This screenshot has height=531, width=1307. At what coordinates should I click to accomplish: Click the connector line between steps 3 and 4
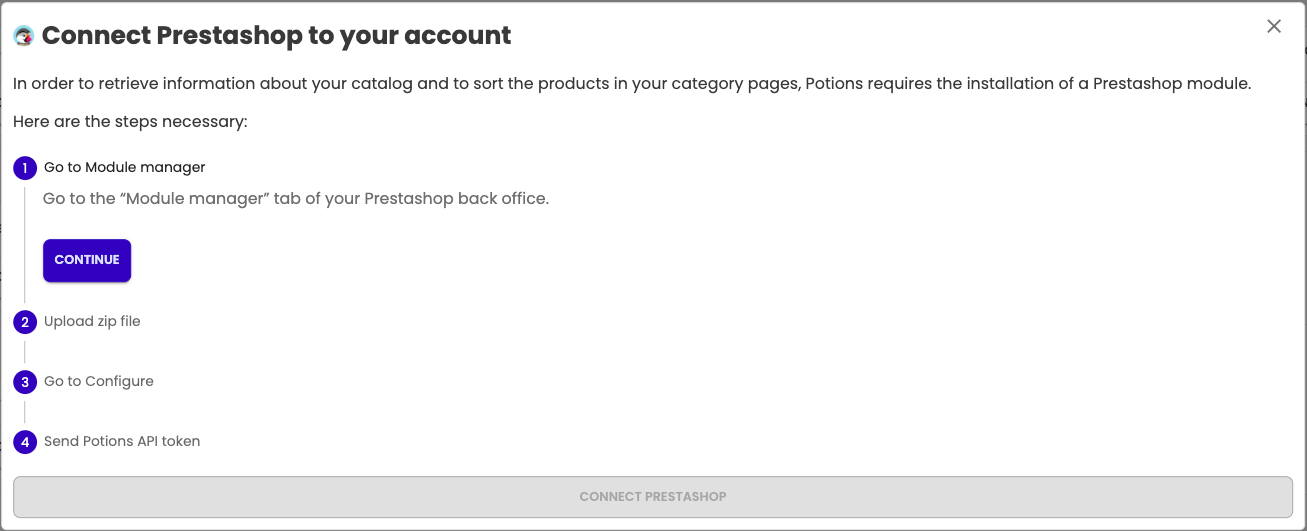pos(25,412)
